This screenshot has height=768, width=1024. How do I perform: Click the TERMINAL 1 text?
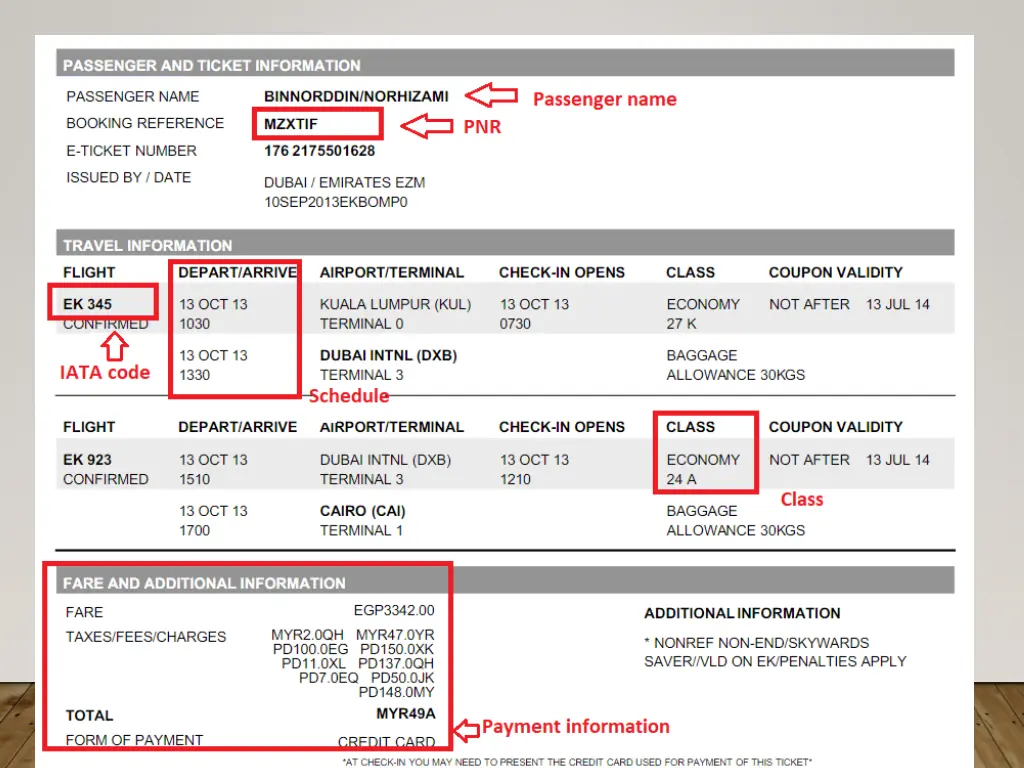pos(361,530)
